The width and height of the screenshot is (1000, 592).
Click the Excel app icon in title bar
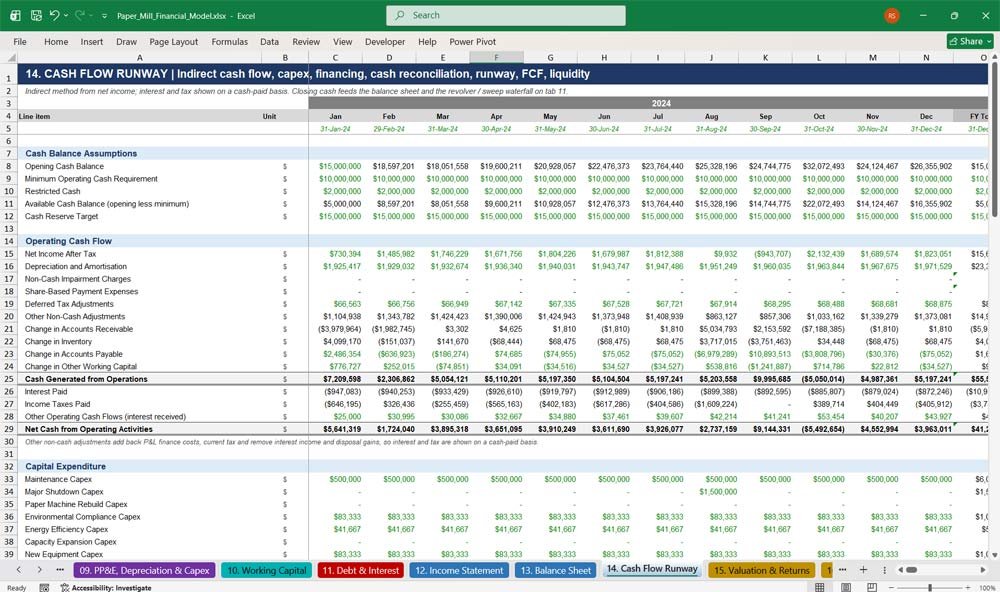tap(15, 15)
